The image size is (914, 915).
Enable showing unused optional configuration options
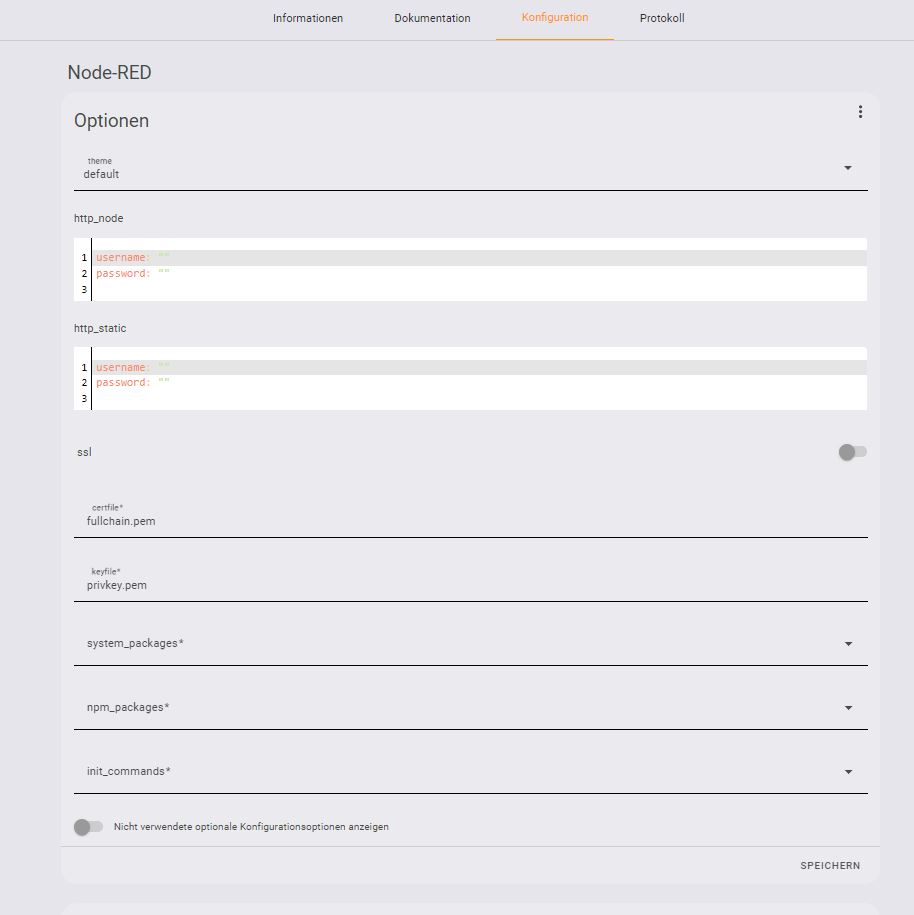coord(88,827)
